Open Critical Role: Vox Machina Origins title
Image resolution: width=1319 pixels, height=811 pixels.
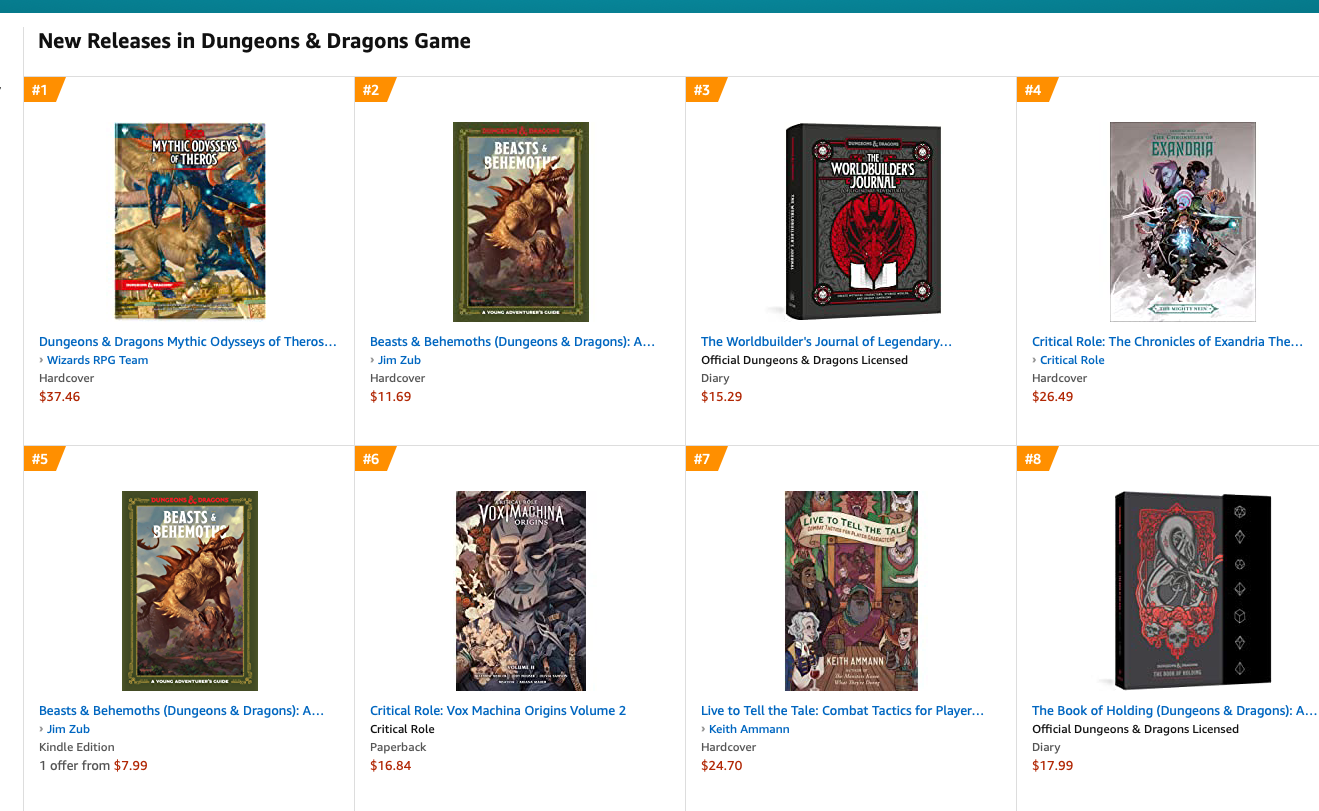498,711
